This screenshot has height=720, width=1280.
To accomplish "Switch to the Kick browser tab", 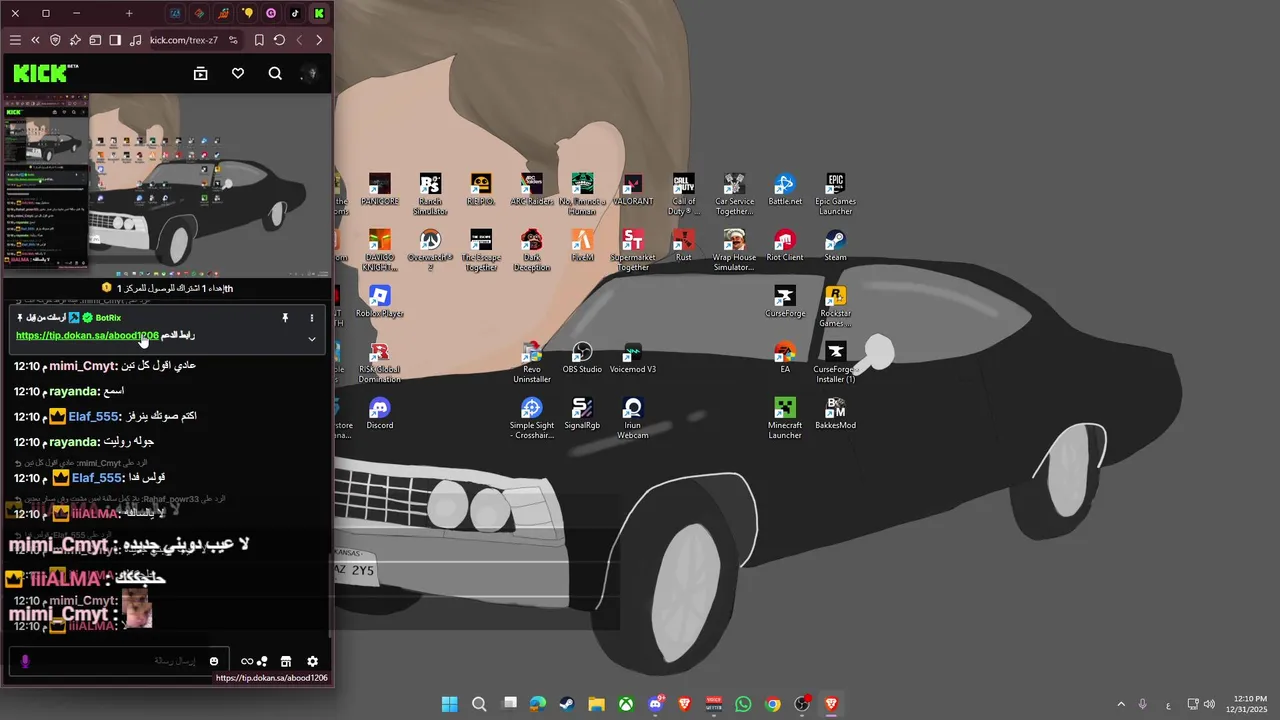I will pos(319,13).
